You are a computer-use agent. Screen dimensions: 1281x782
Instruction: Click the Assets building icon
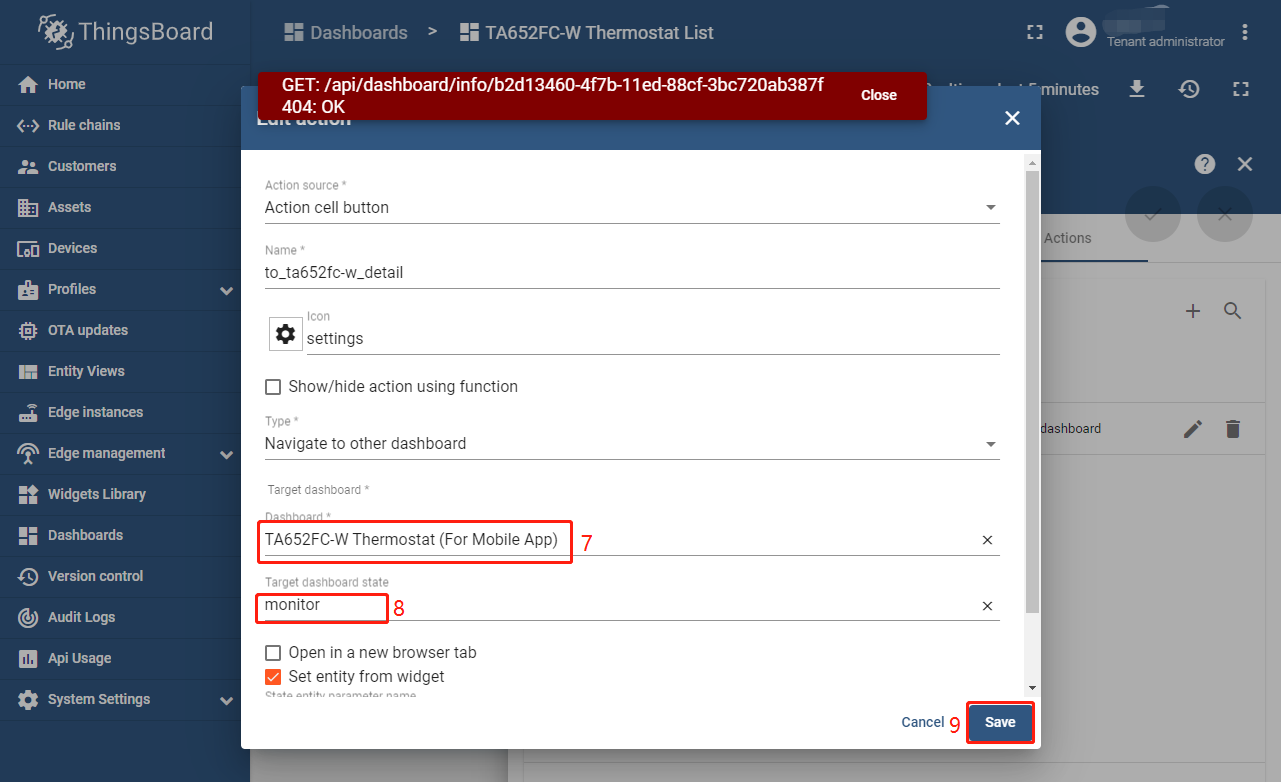coord(29,207)
